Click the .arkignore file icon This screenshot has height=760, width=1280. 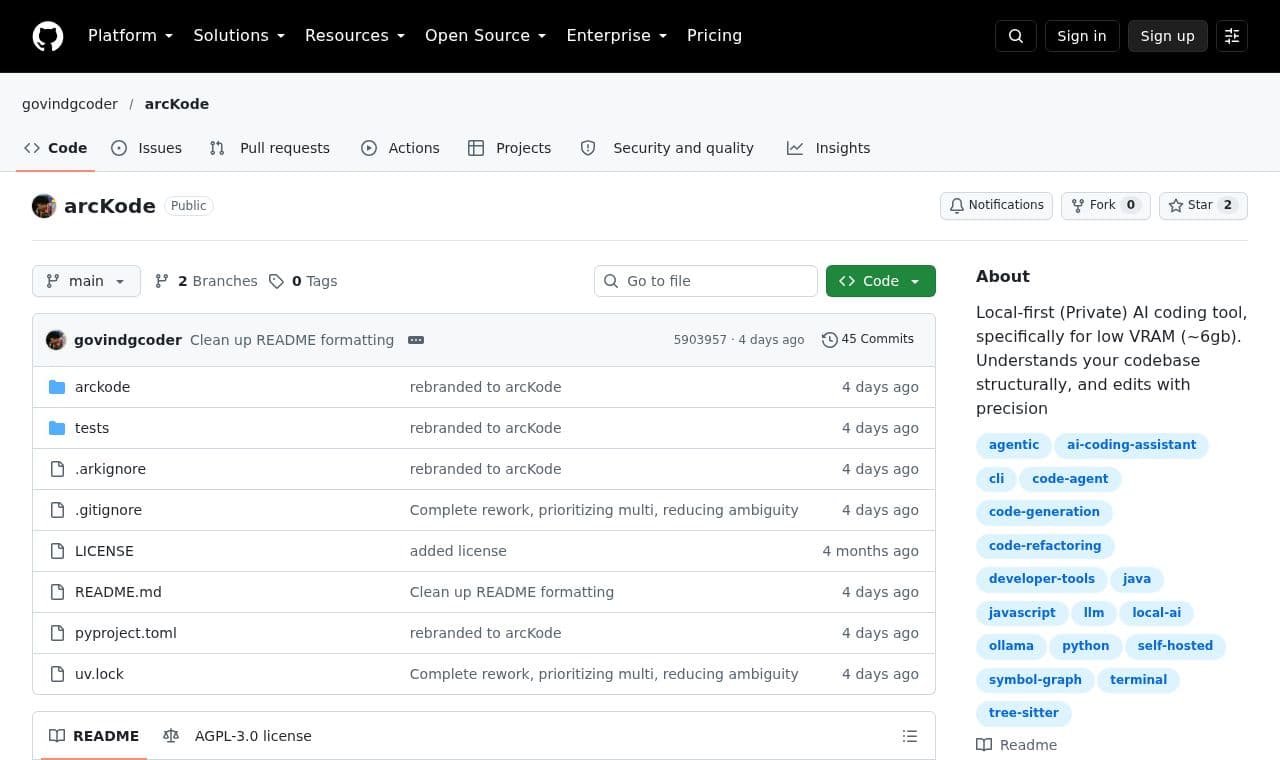coord(57,469)
